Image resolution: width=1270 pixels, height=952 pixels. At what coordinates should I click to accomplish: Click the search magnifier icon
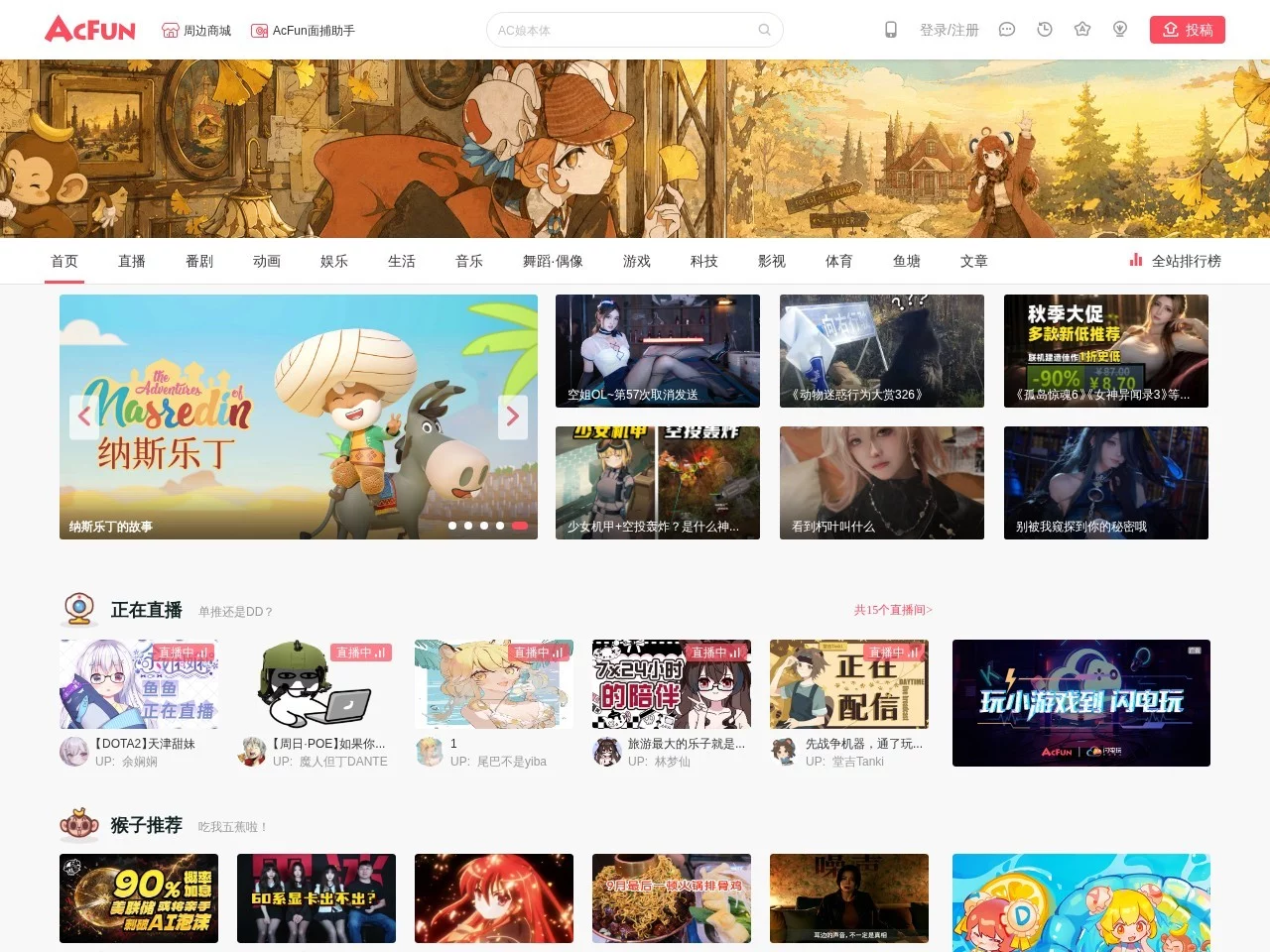tap(764, 30)
